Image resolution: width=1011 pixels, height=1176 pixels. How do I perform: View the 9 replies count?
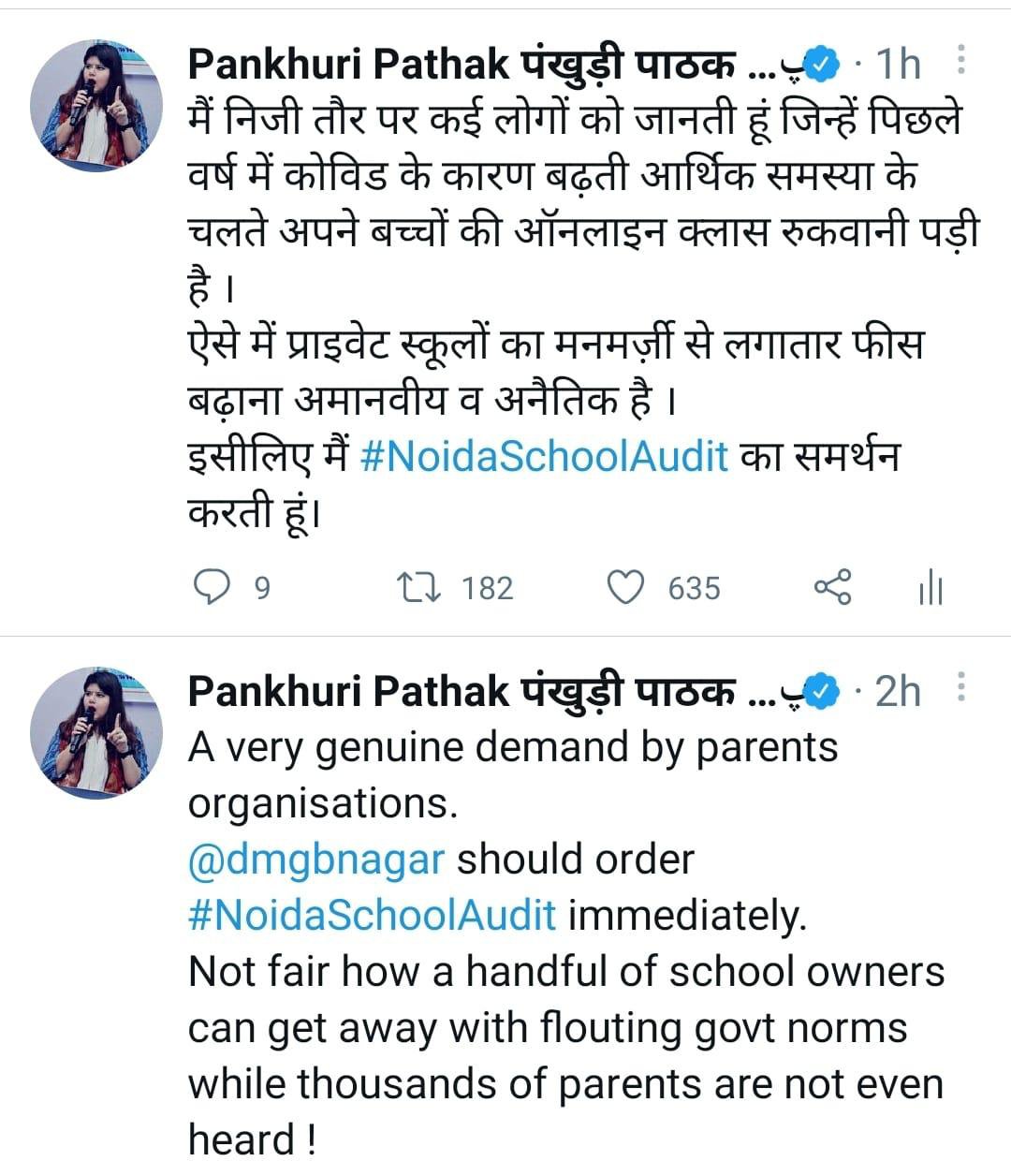pyautogui.click(x=262, y=588)
